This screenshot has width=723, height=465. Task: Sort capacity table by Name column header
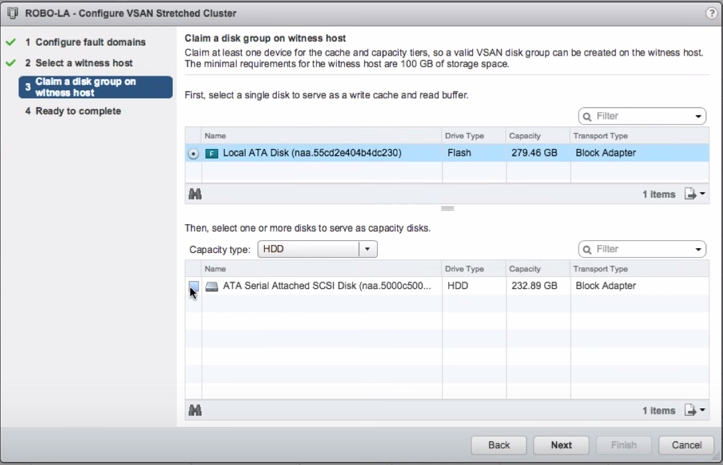click(321, 268)
